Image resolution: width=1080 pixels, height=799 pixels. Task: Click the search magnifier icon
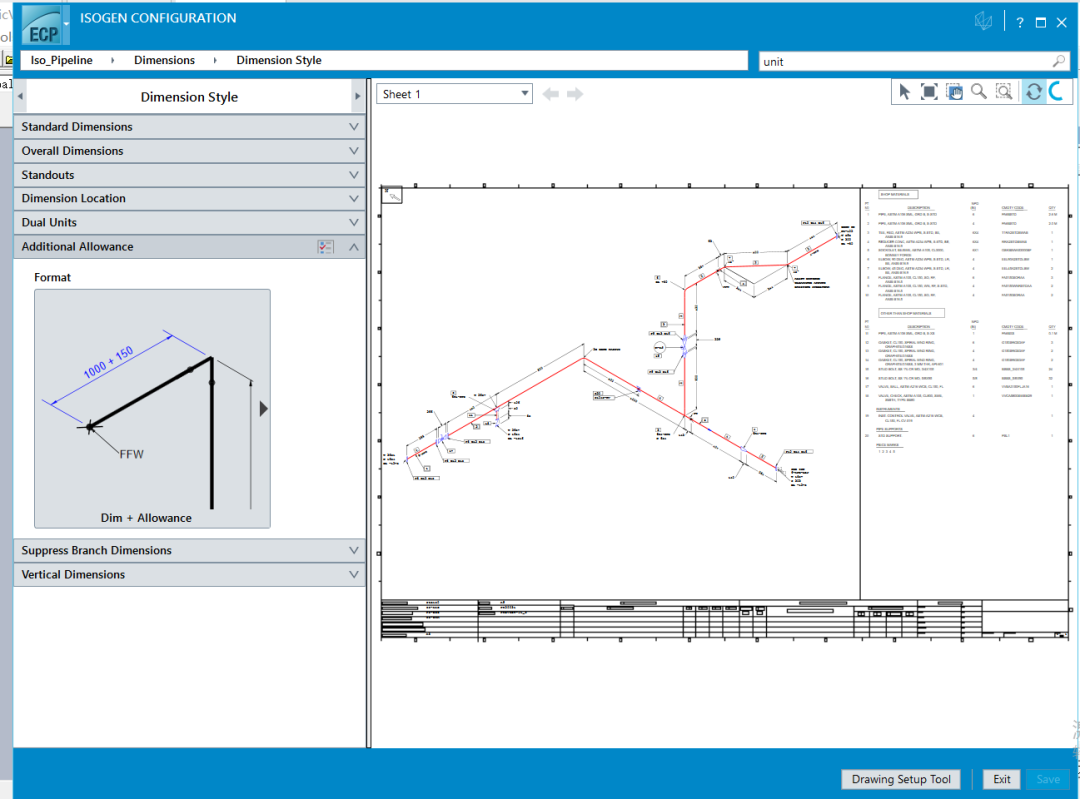pyautogui.click(x=1059, y=61)
